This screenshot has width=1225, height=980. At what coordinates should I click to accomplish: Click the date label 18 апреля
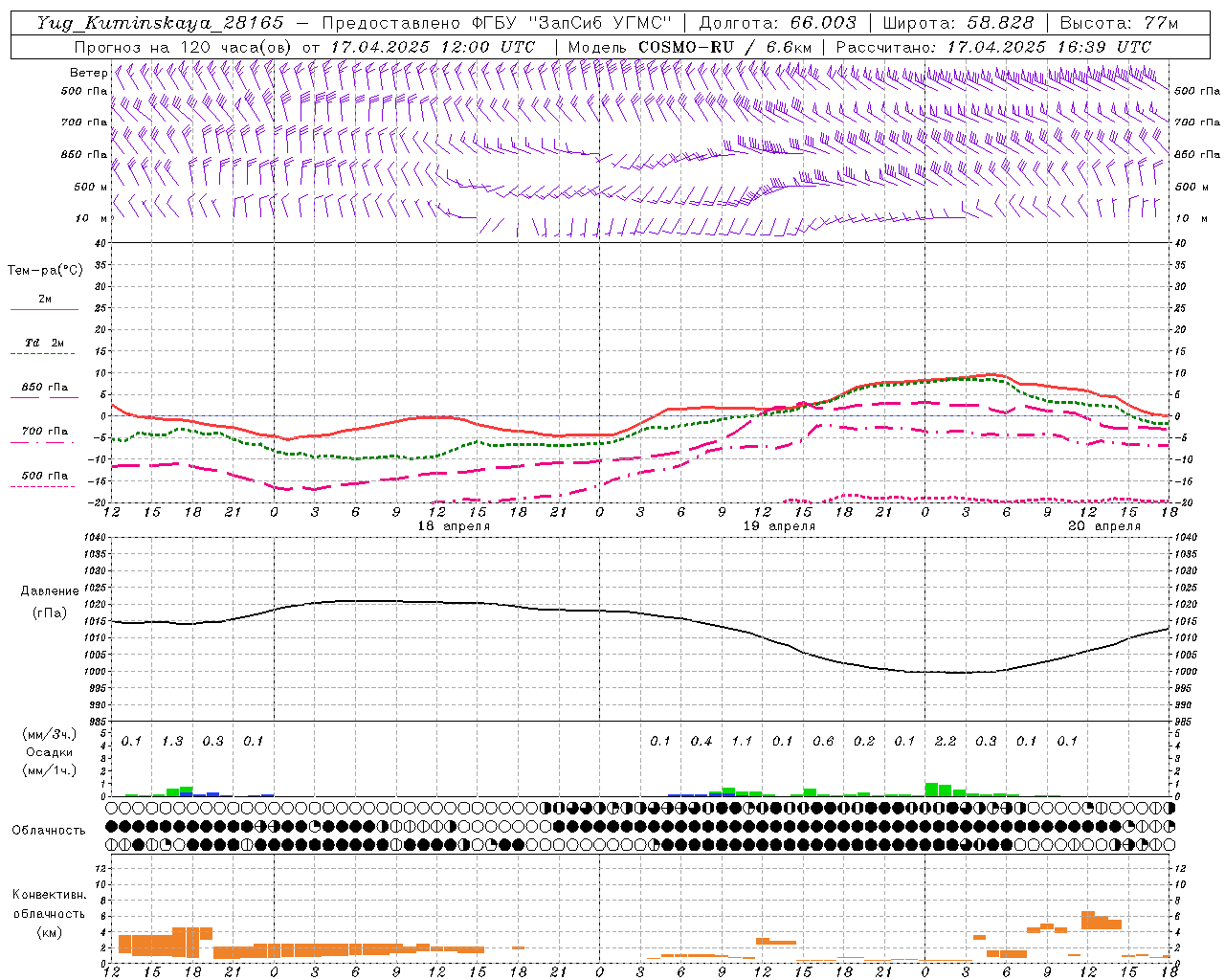click(x=454, y=526)
